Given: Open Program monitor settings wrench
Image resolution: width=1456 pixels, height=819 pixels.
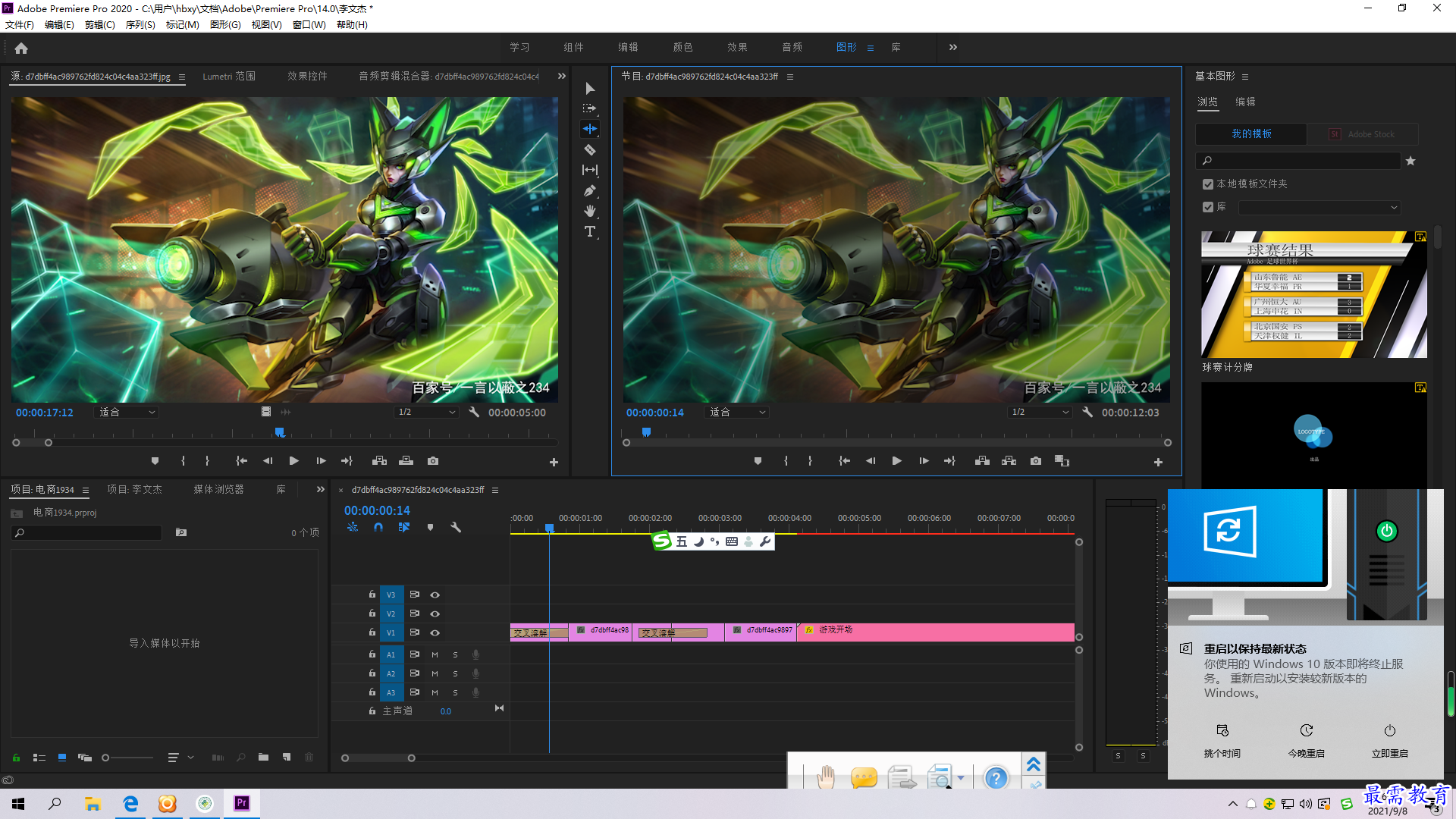Looking at the screenshot, I should point(1087,412).
